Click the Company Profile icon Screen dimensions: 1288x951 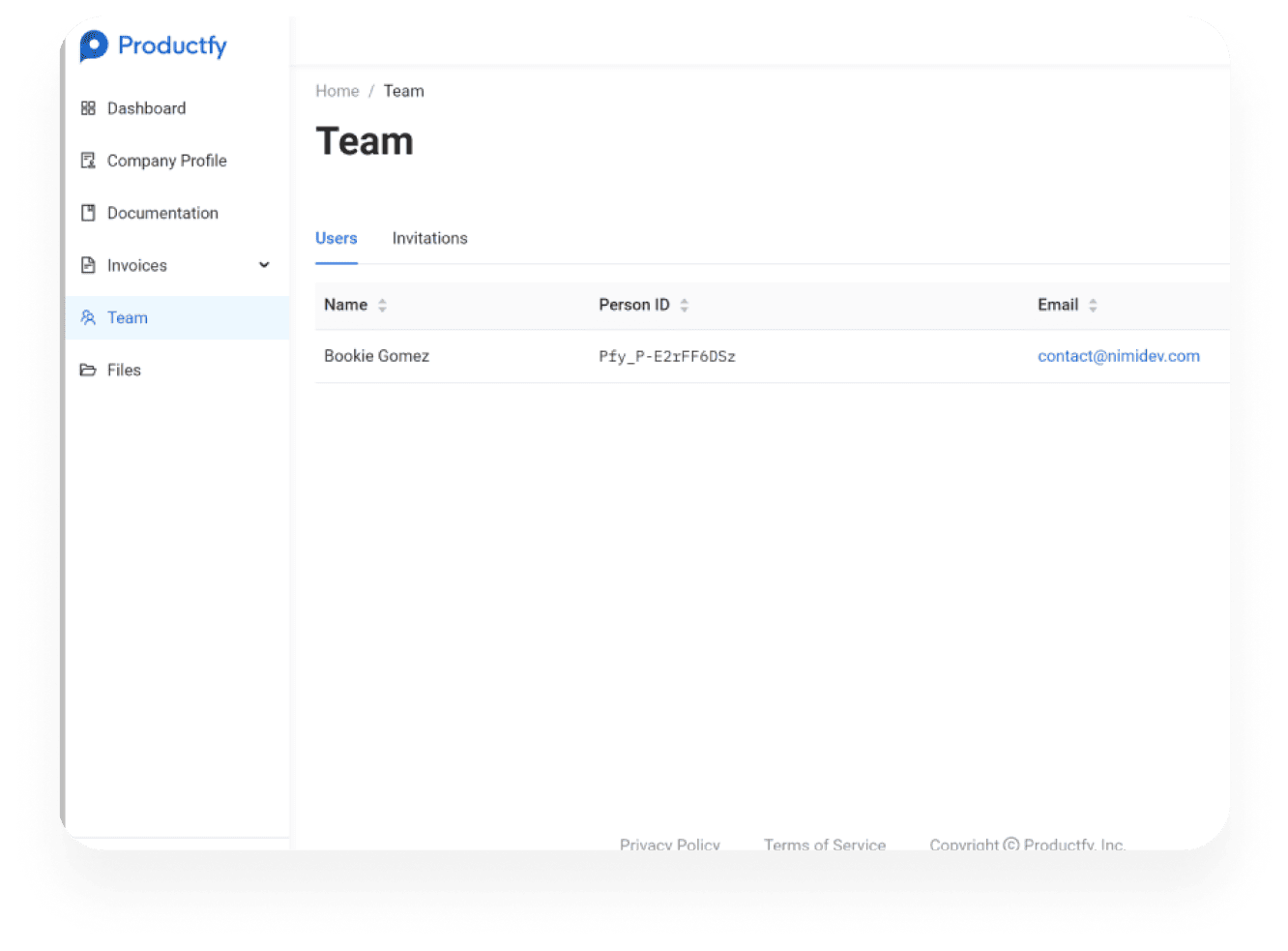[88, 161]
